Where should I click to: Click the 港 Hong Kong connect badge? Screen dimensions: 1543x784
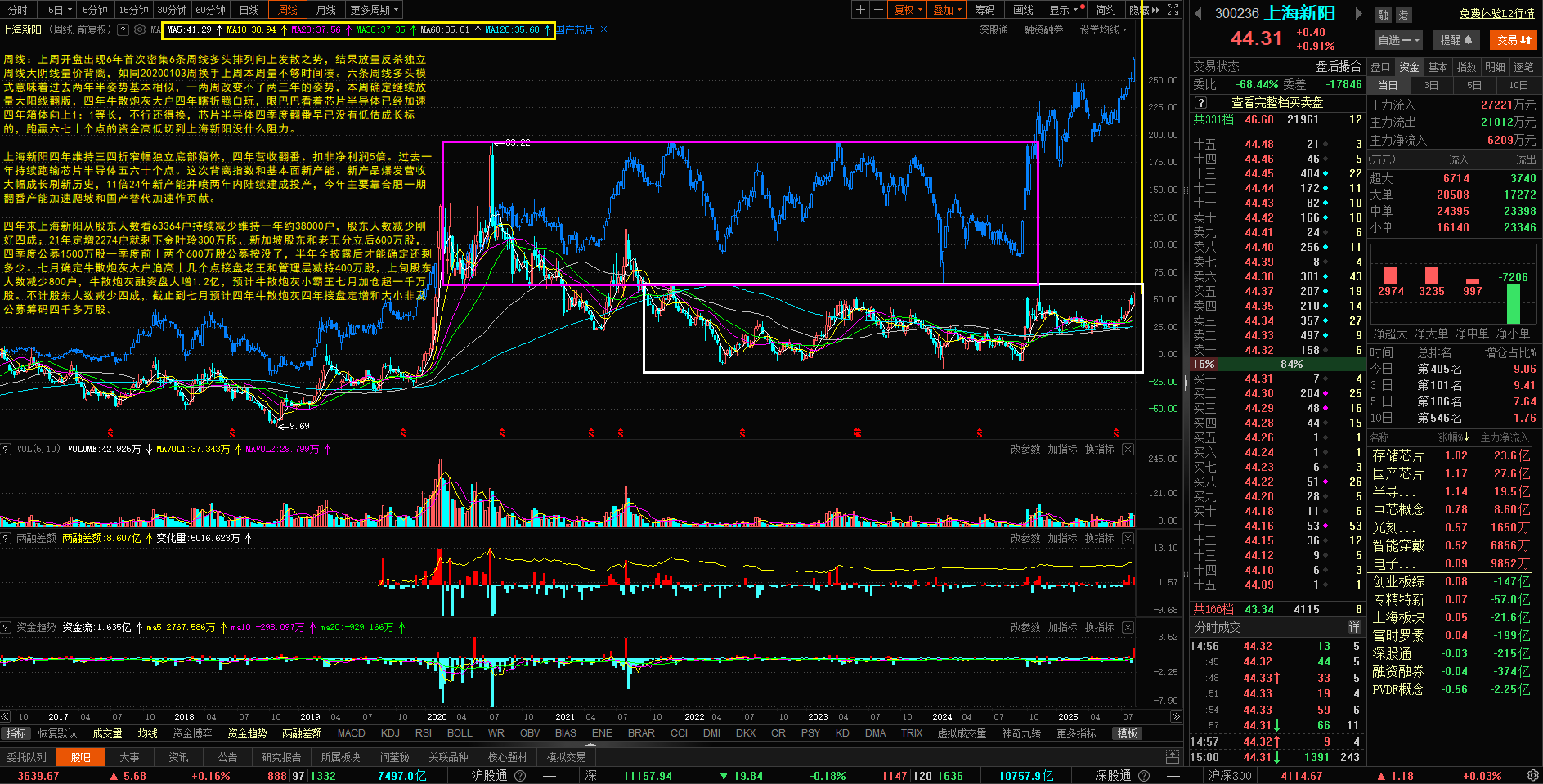click(x=1403, y=15)
